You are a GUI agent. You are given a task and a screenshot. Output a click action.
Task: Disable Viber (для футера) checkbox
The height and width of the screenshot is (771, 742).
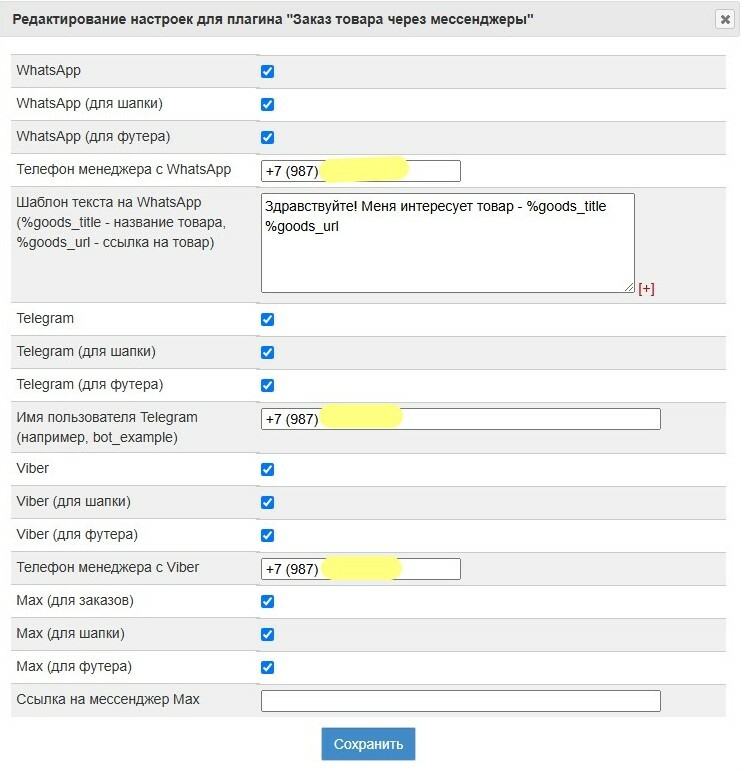click(267, 536)
